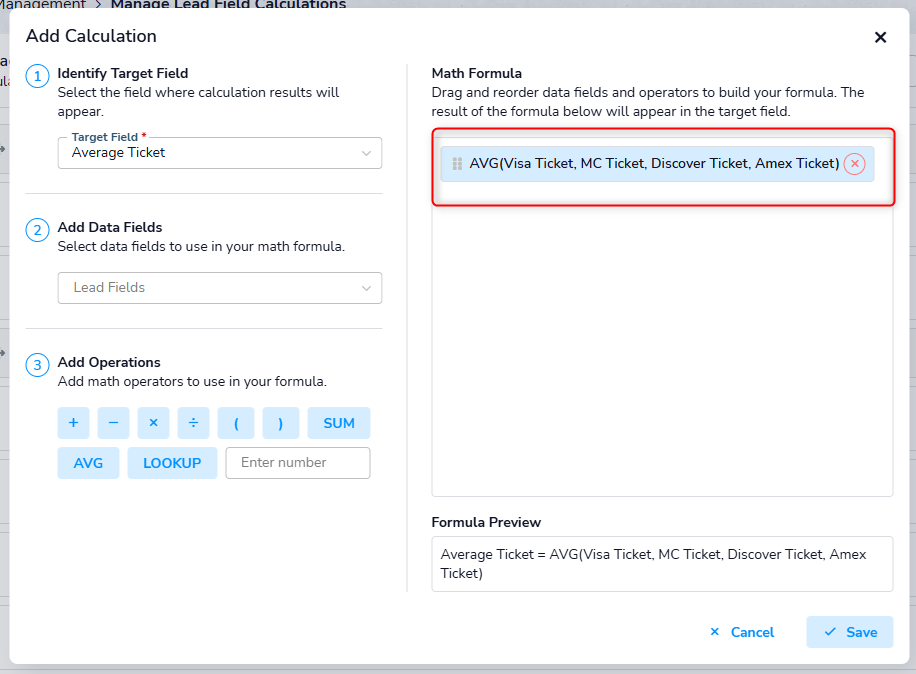
Task: Add an opening parenthesis
Action: (x=236, y=423)
